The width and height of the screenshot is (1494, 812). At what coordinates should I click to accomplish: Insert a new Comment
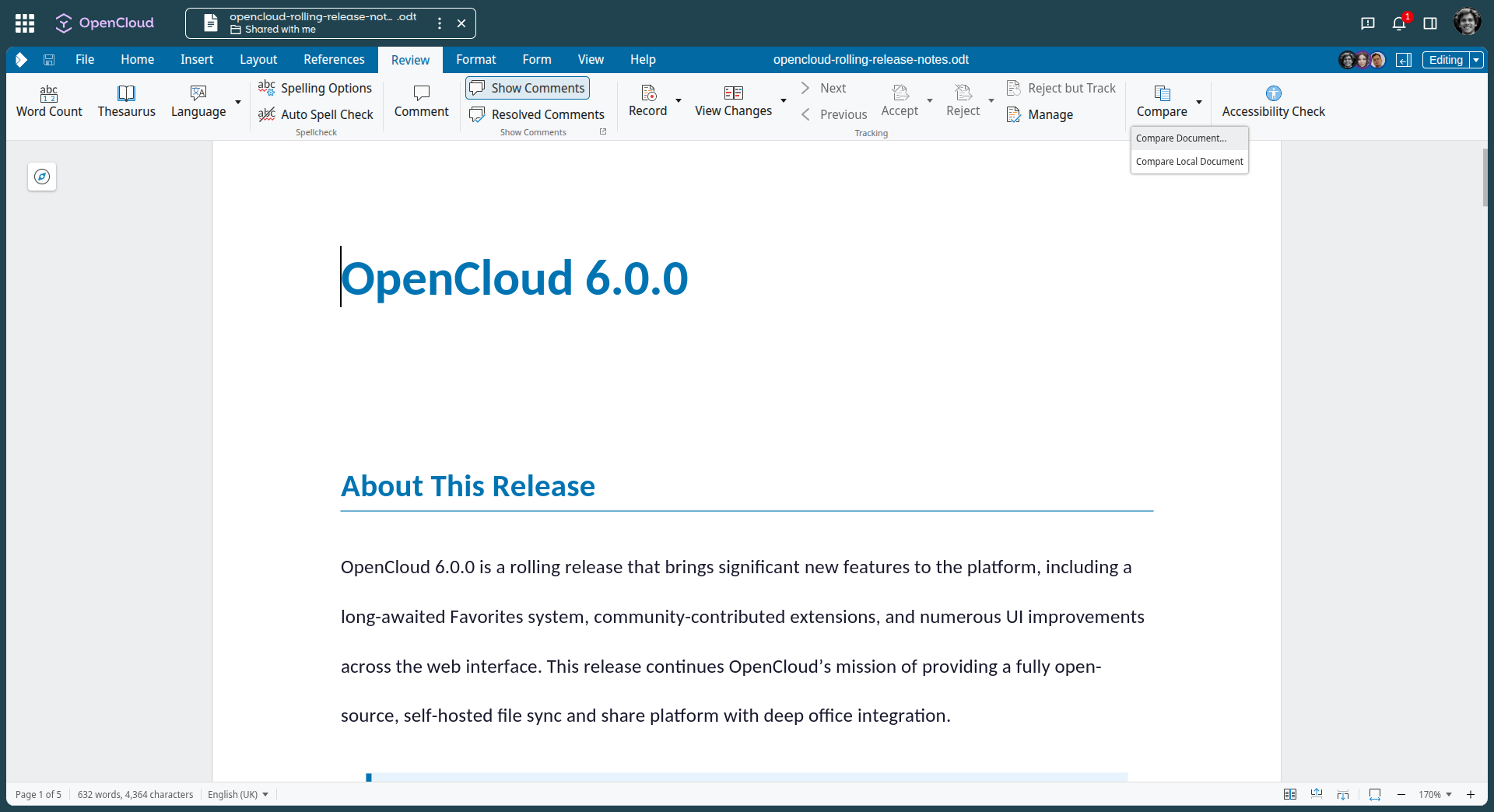coord(421,101)
